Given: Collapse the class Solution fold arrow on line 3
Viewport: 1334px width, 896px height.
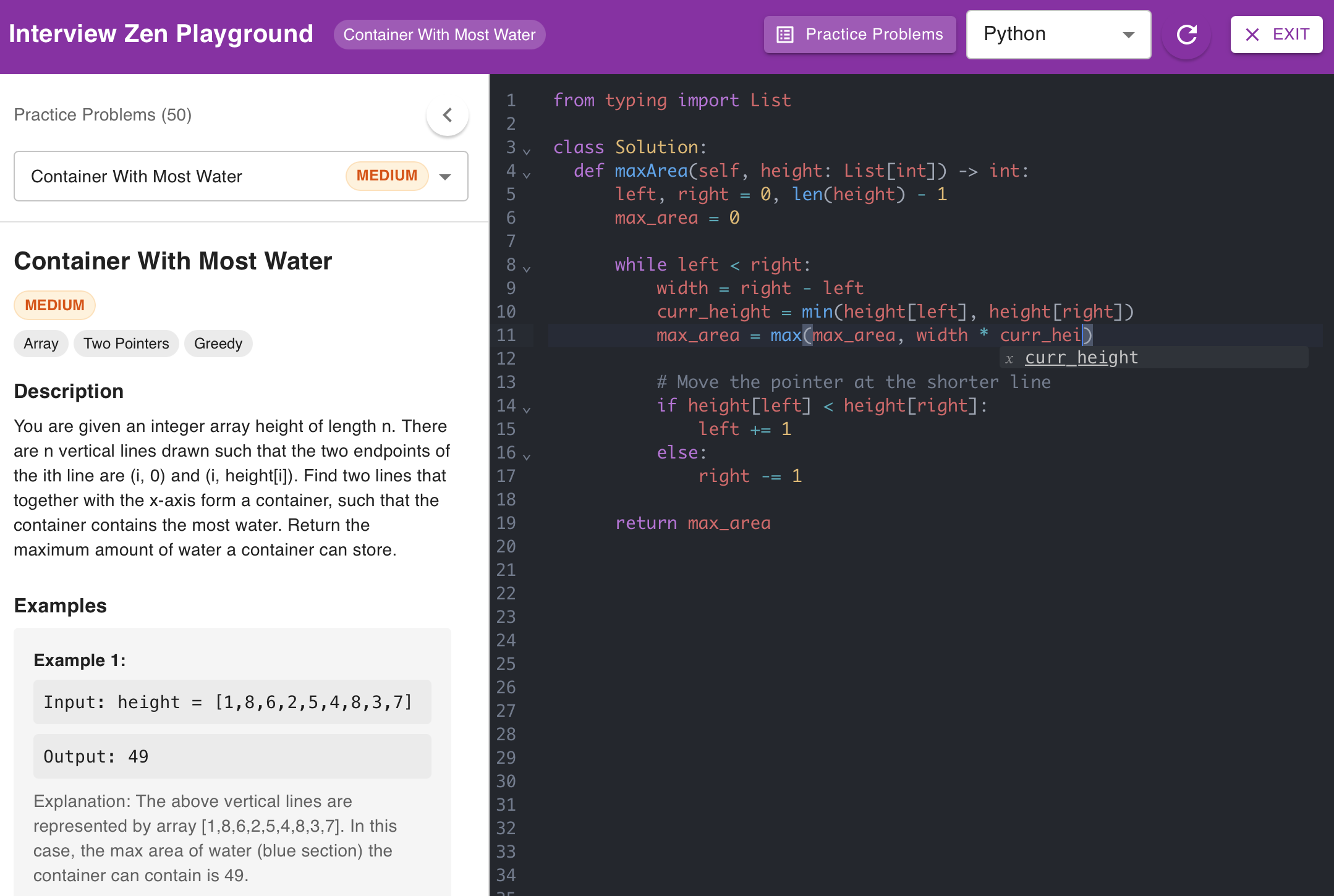Looking at the screenshot, I should 527,150.
